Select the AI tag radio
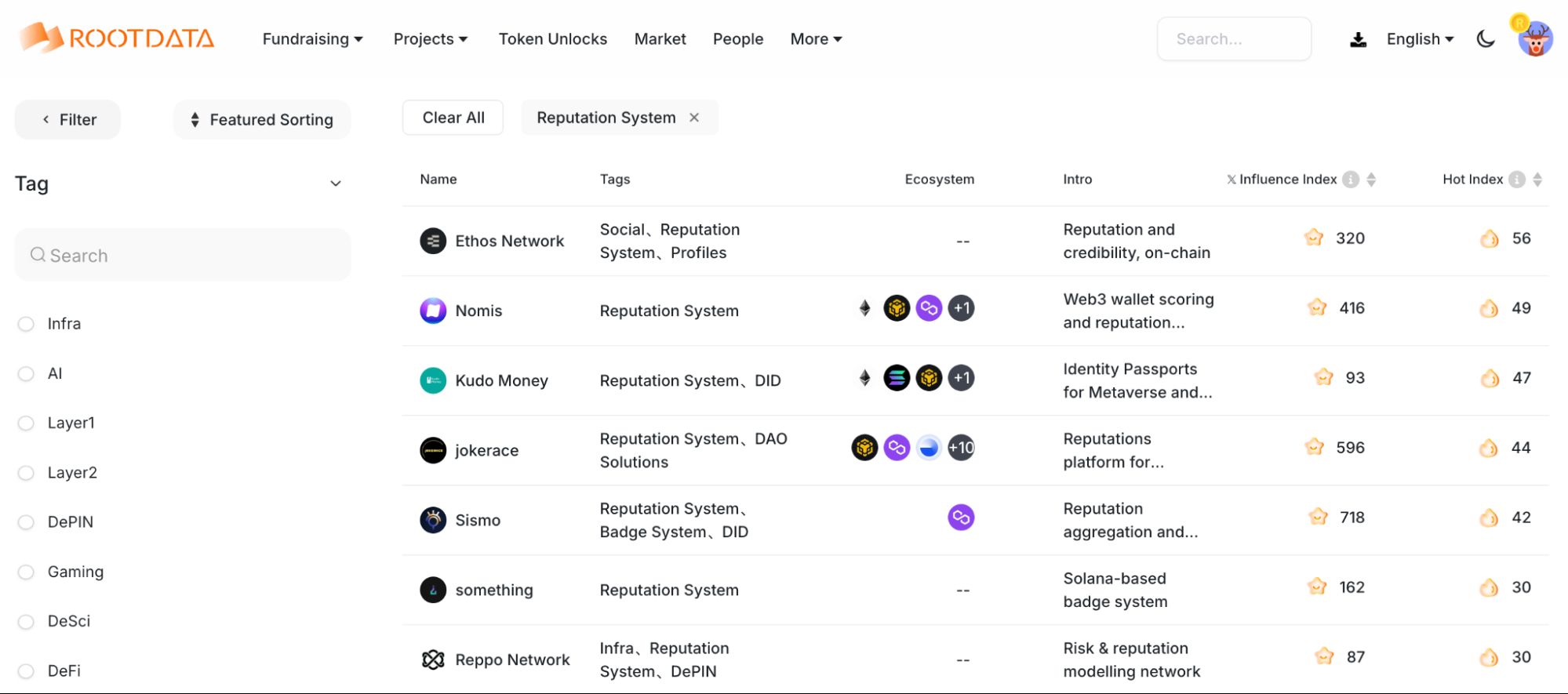The image size is (1568, 694). [x=26, y=374]
